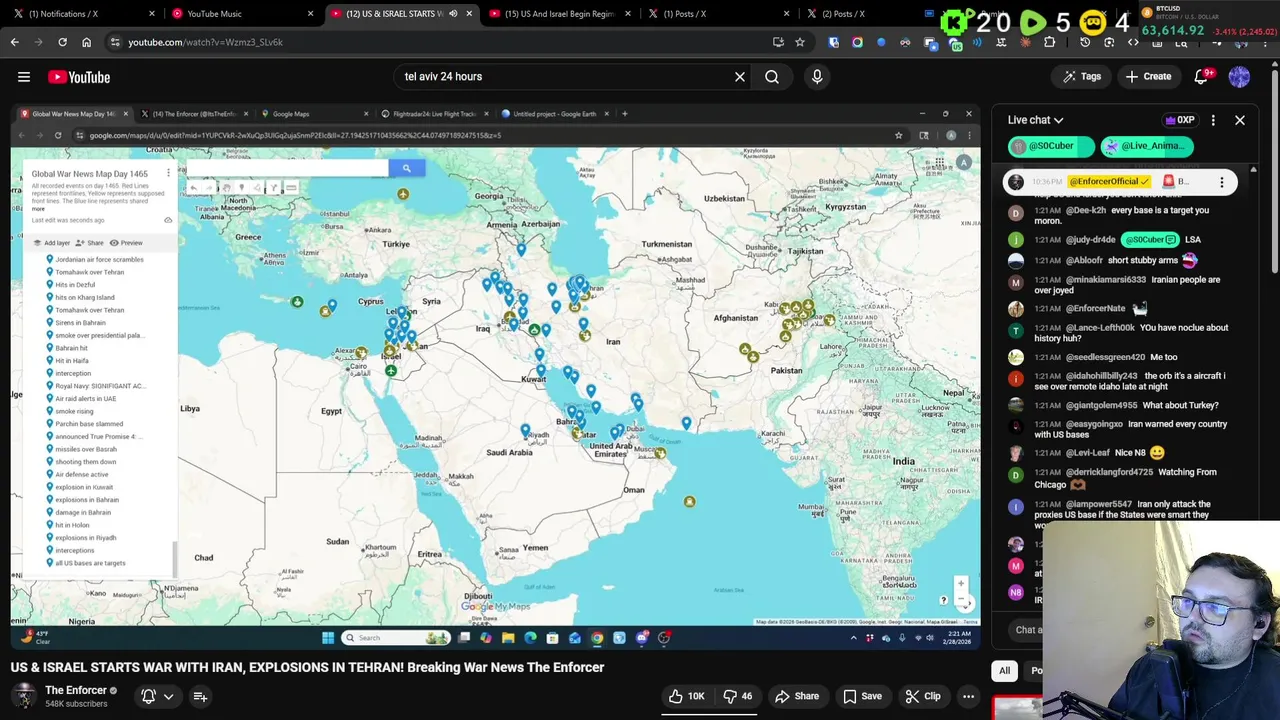1280x720 pixels.
Task: Open live chat three-dot options
Action: pos(1213,120)
